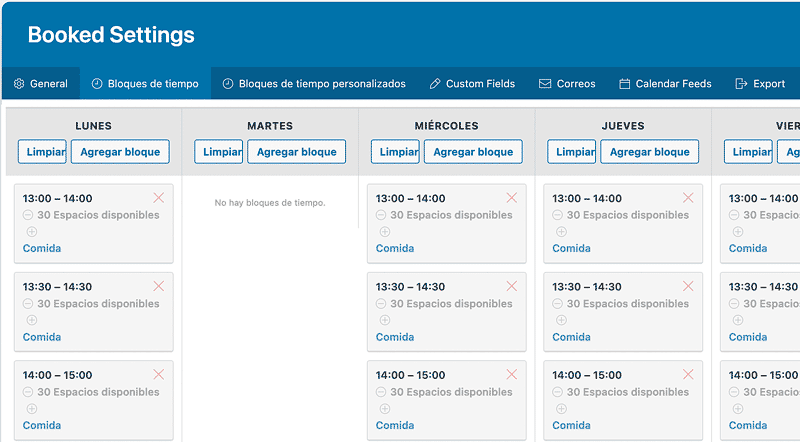Select 'No hay bloques de tiempo.' message
The width and height of the screenshot is (800, 442).
[270, 203]
